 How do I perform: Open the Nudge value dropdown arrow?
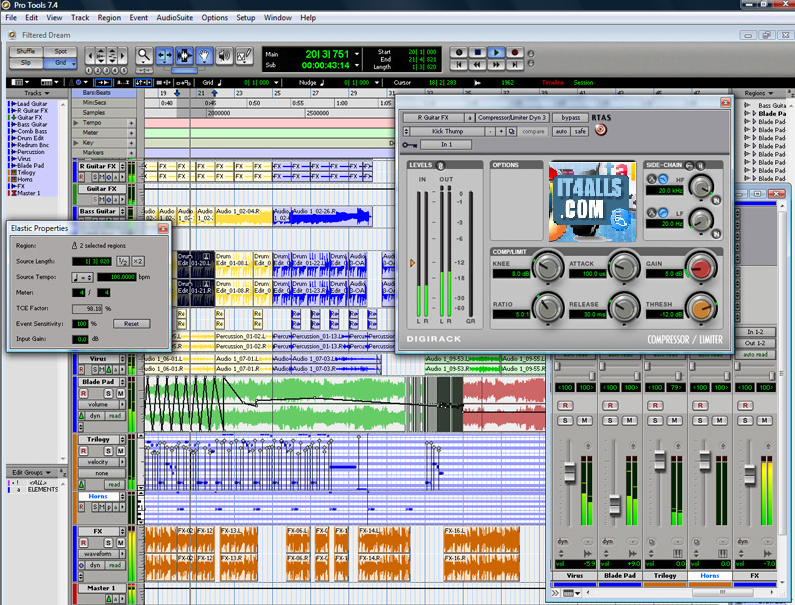click(x=377, y=83)
